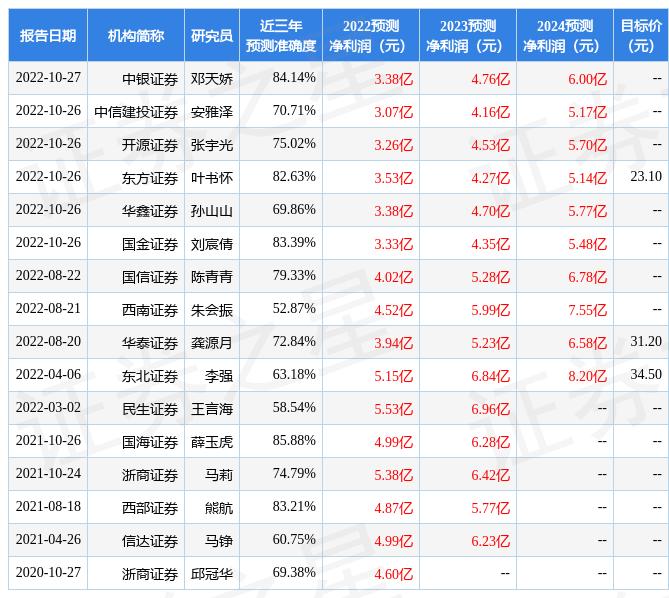669x598 pixels.
Task: Click analyst name 陈青青
Action: coord(212,277)
